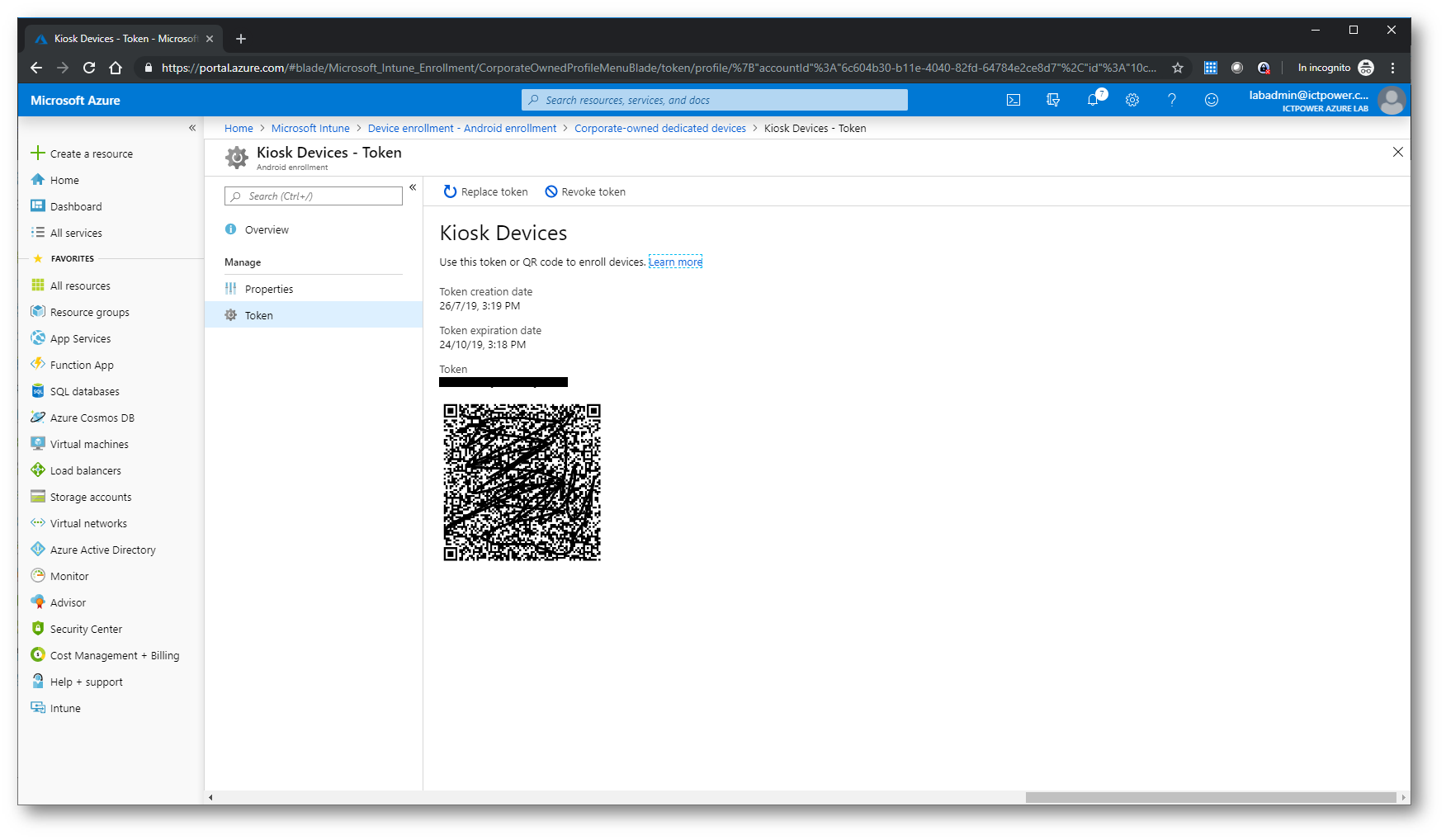Open labadmin account menu

click(1326, 101)
